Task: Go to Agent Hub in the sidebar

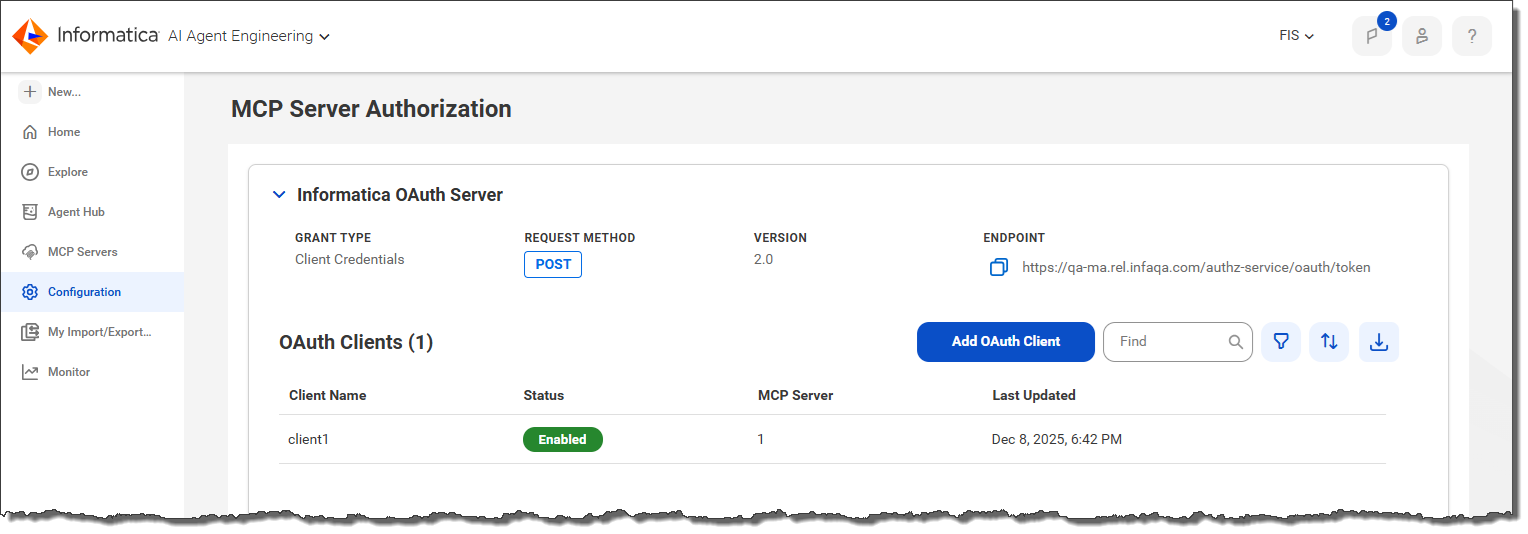Action: point(92,212)
